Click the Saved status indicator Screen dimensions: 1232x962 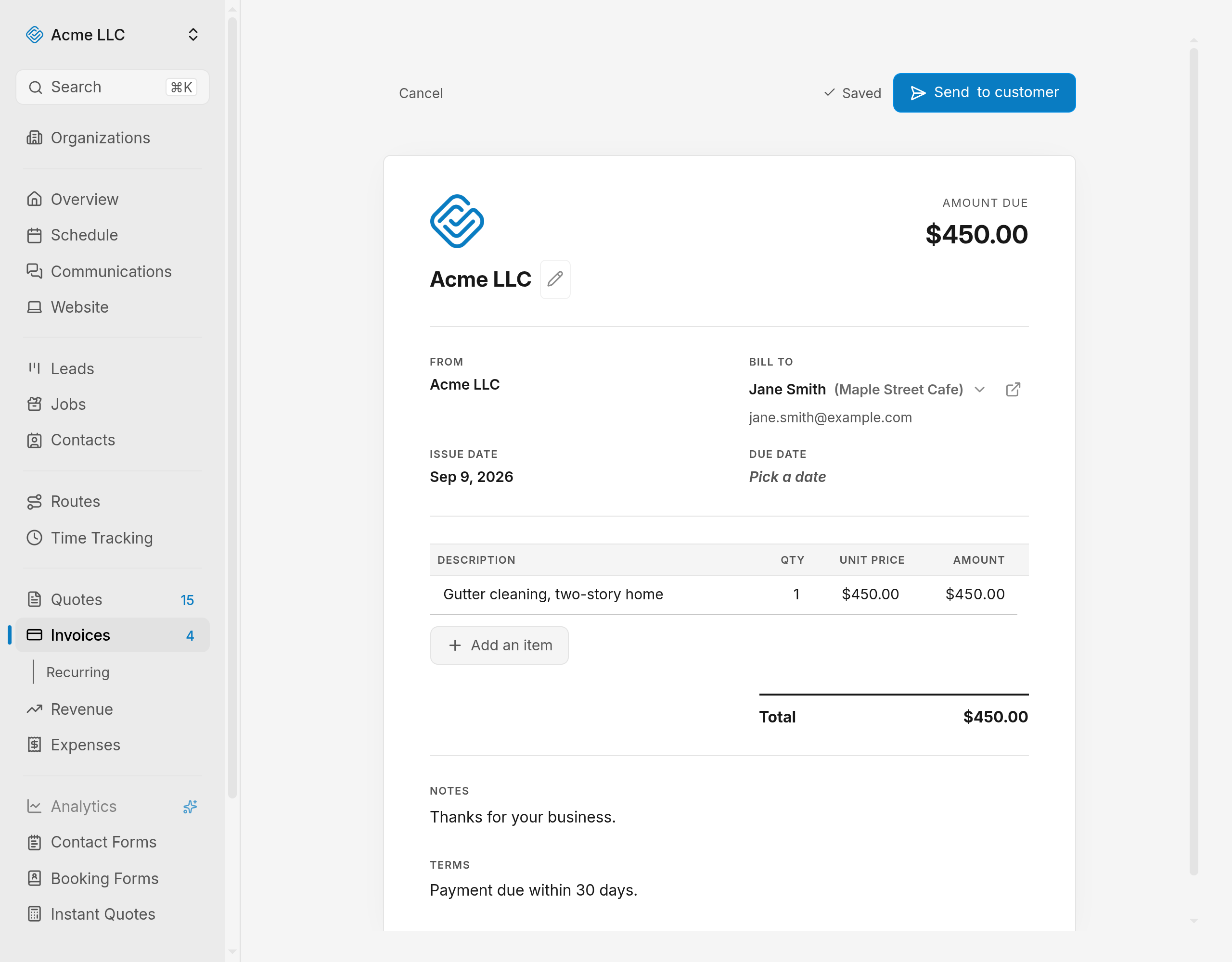[x=852, y=93]
